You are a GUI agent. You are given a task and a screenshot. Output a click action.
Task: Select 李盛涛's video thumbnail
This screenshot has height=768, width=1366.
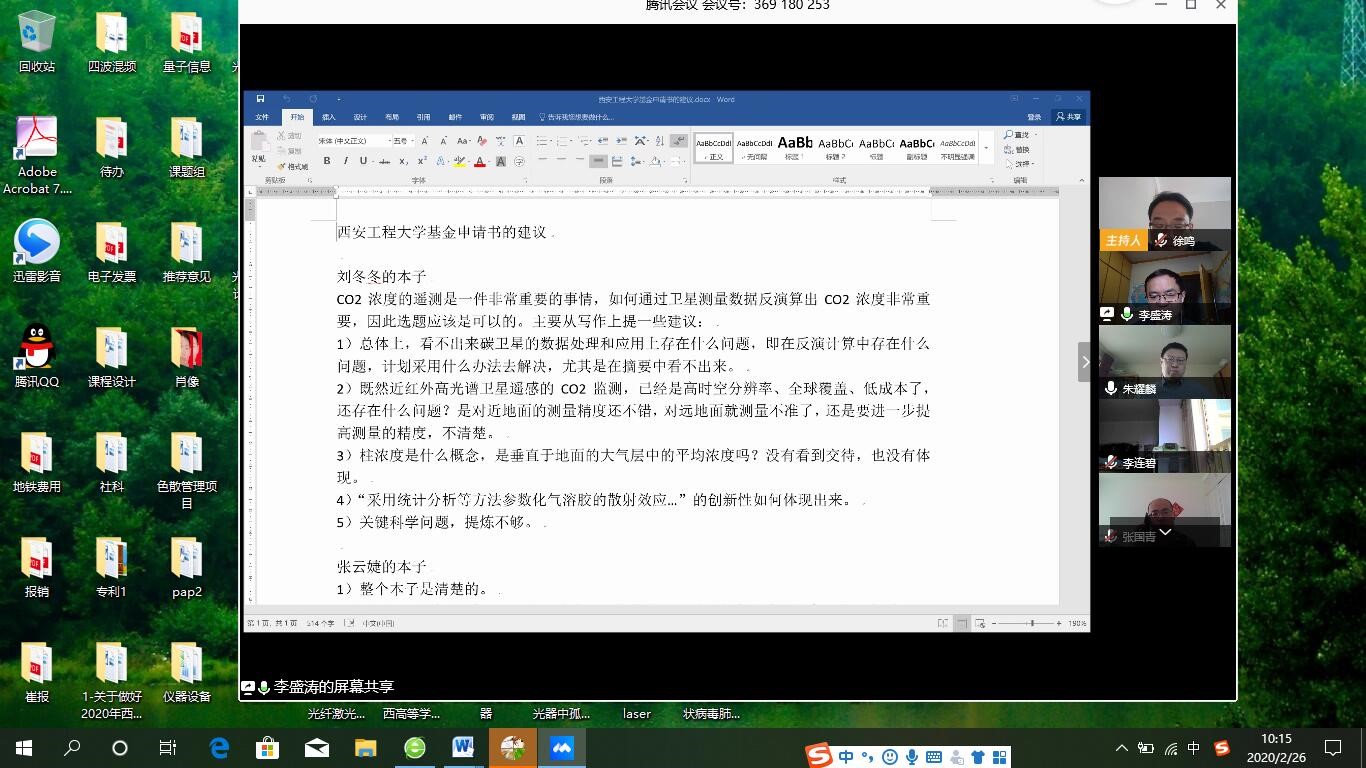1164,286
